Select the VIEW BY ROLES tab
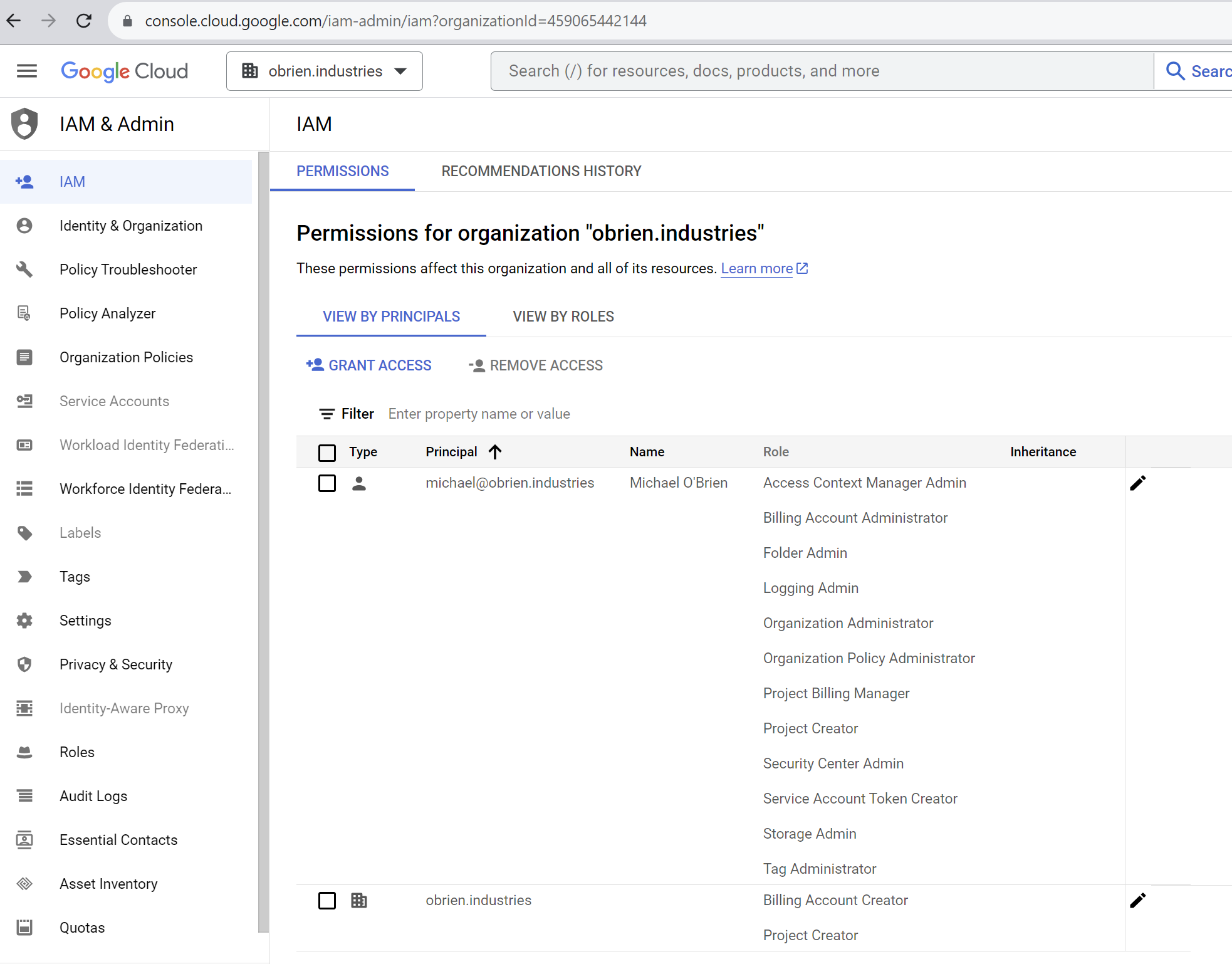Viewport: 1232px width, 964px height. point(563,317)
